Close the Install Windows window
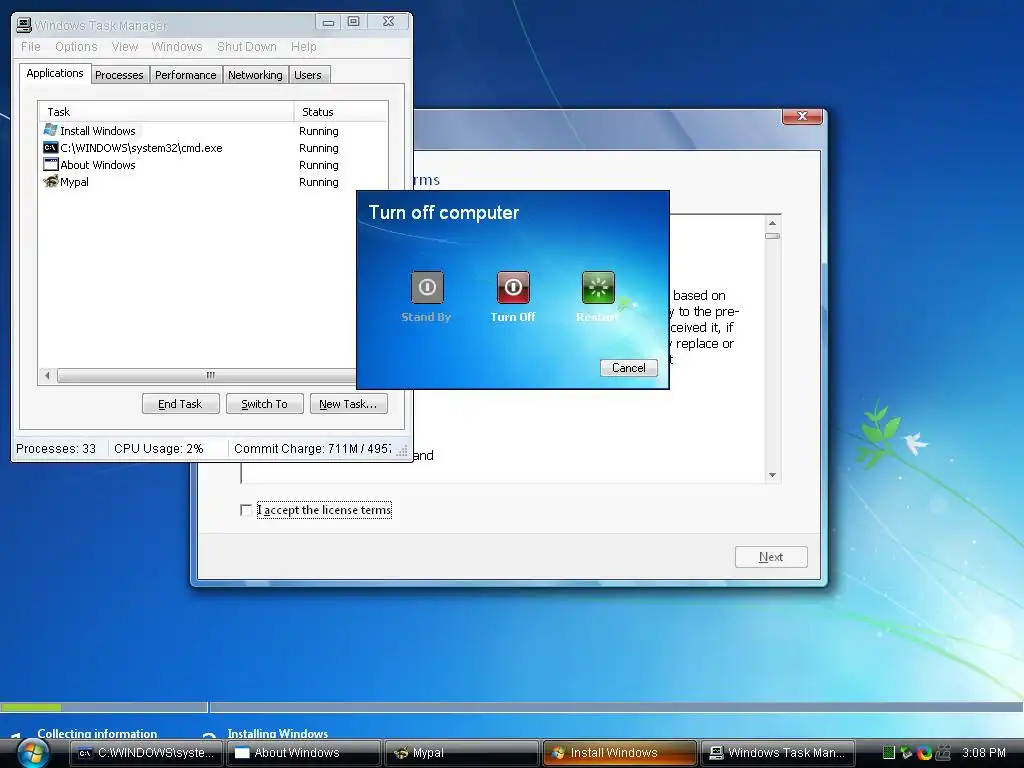This screenshot has width=1024, height=768. tap(803, 116)
